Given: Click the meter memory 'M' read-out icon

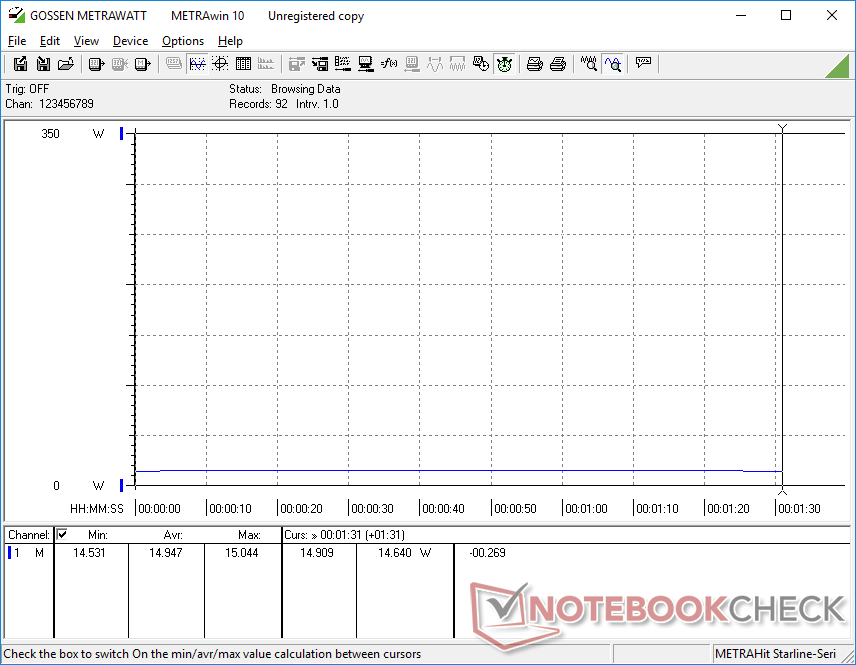Looking at the screenshot, I should click(x=142, y=64).
